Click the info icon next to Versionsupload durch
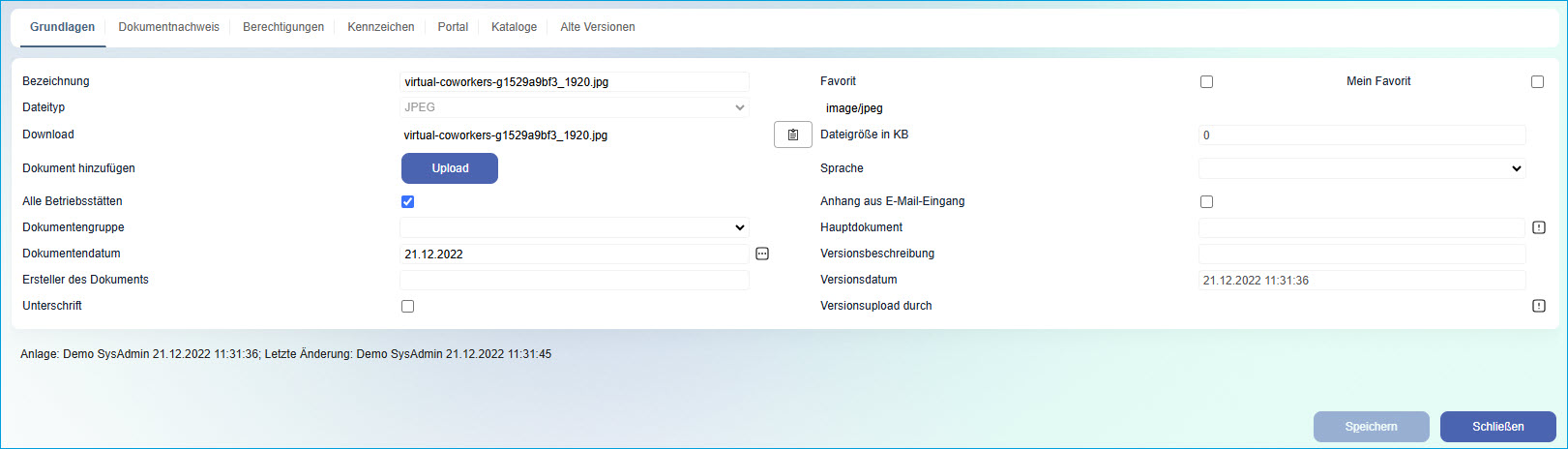The width and height of the screenshot is (1568, 449). pos(1539,306)
